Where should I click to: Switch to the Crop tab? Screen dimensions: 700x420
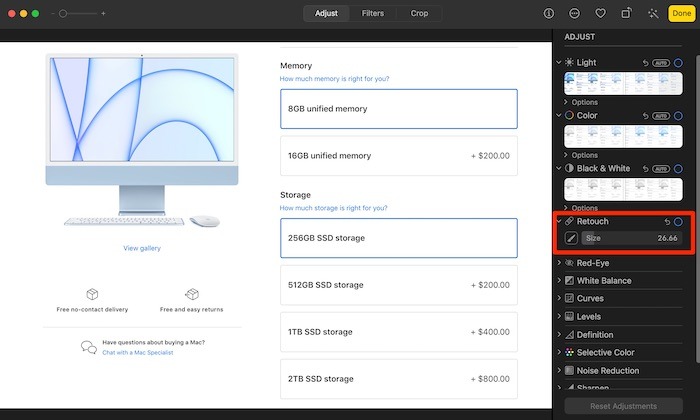coord(420,14)
